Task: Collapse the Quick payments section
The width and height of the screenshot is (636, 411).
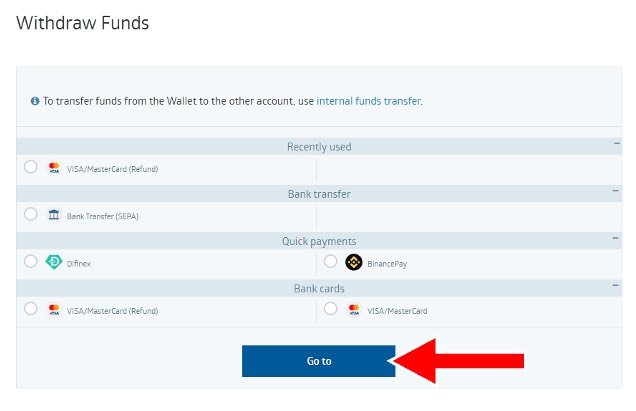Action: click(616, 240)
